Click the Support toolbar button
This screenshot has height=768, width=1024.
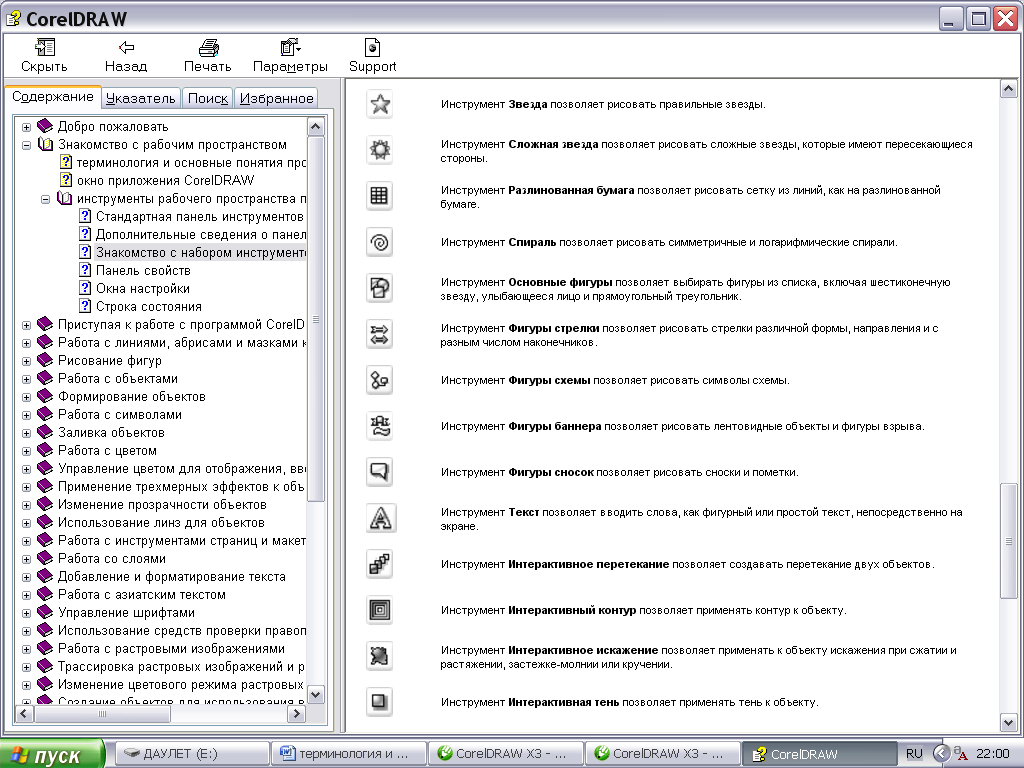click(x=372, y=56)
